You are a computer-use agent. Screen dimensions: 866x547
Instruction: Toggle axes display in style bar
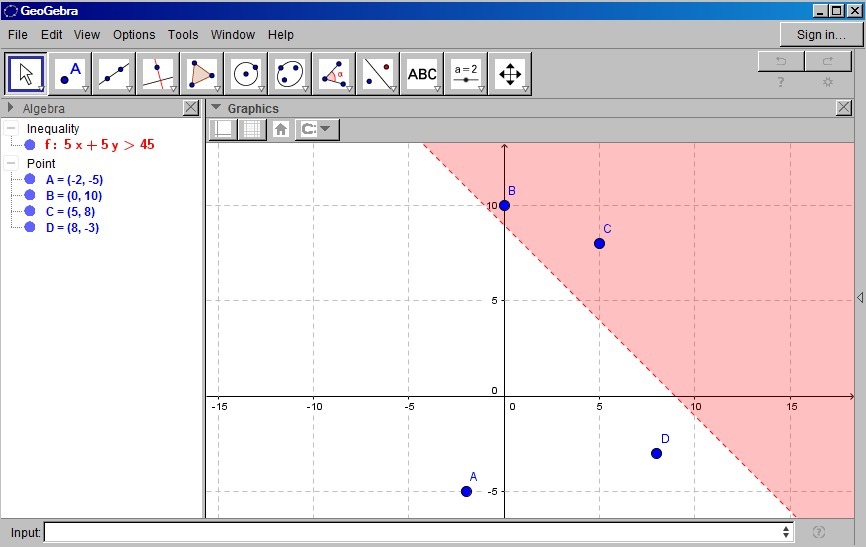(x=223, y=129)
